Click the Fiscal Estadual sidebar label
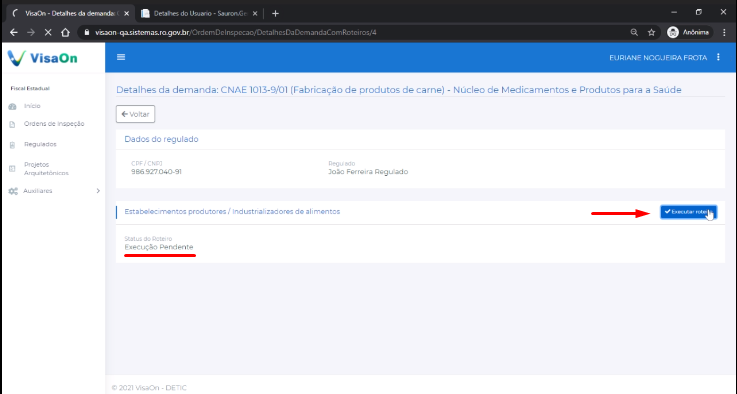The height and width of the screenshot is (394, 737). point(30,88)
